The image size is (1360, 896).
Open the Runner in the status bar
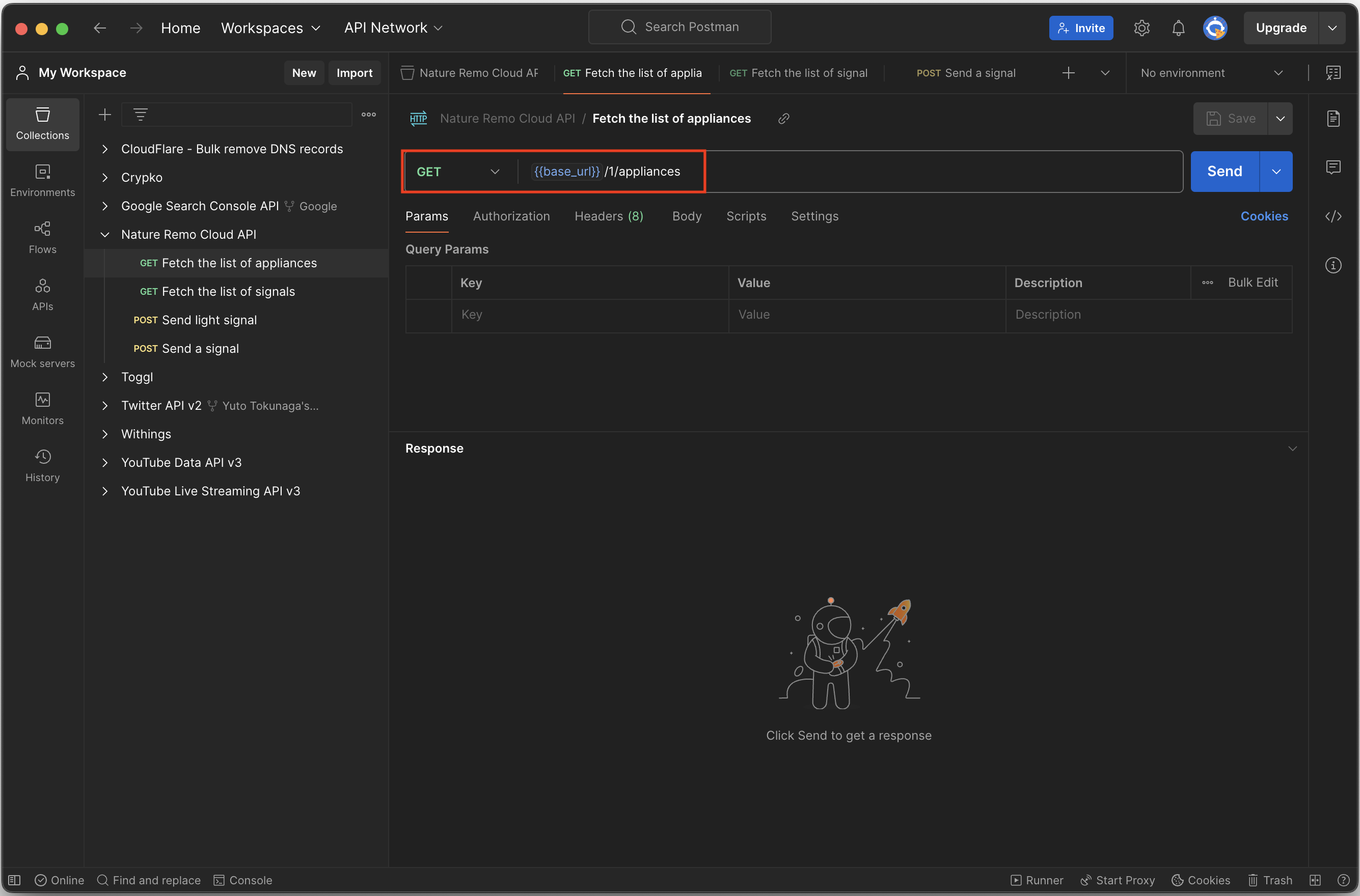[x=1037, y=880]
